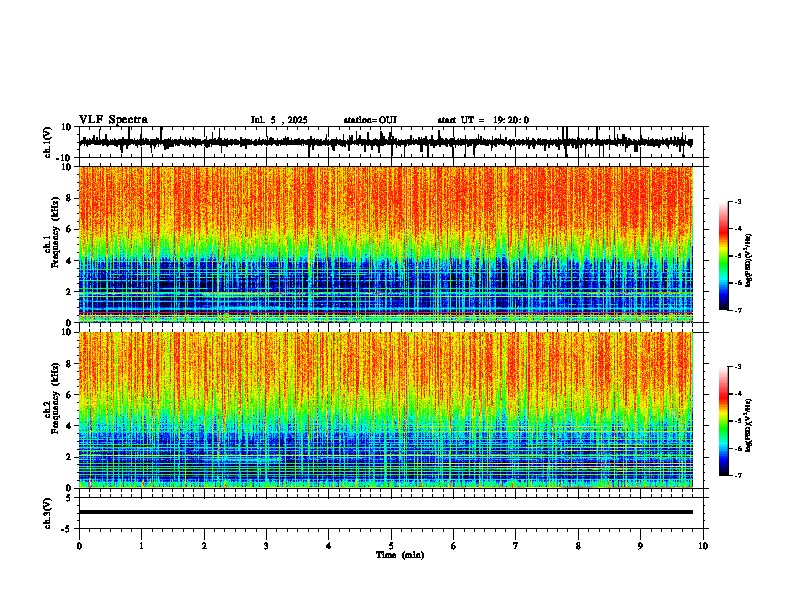Select the ch.1 spectrogram color bar
This screenshot has width=792, height=612.
coord(723,256)
